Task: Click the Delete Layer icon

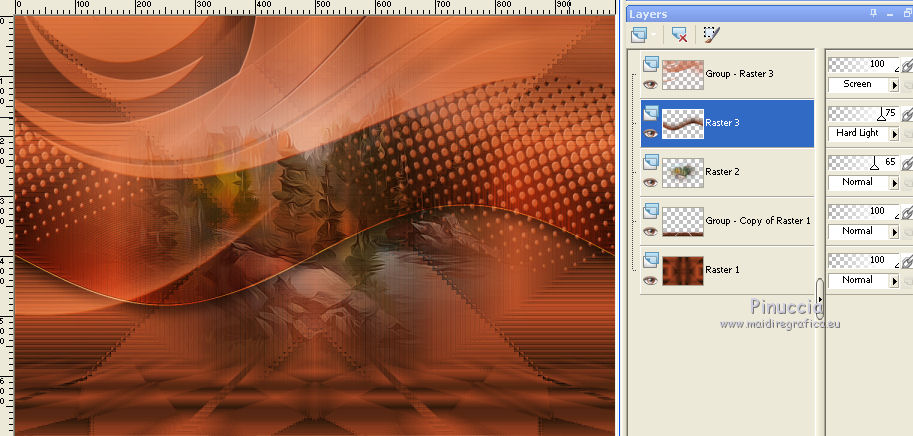Action: click(x=679, y=35)
